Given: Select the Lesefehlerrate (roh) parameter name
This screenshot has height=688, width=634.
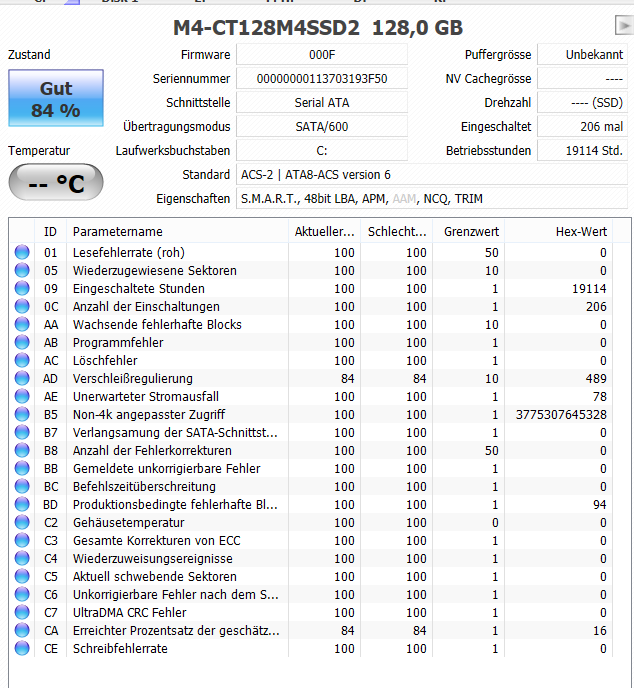Looking at the screenshot, I should (129, 253).
